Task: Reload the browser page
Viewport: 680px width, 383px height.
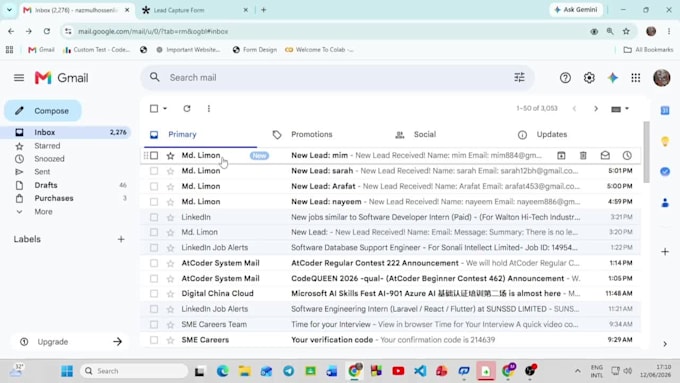Action: tap(46, 31)
